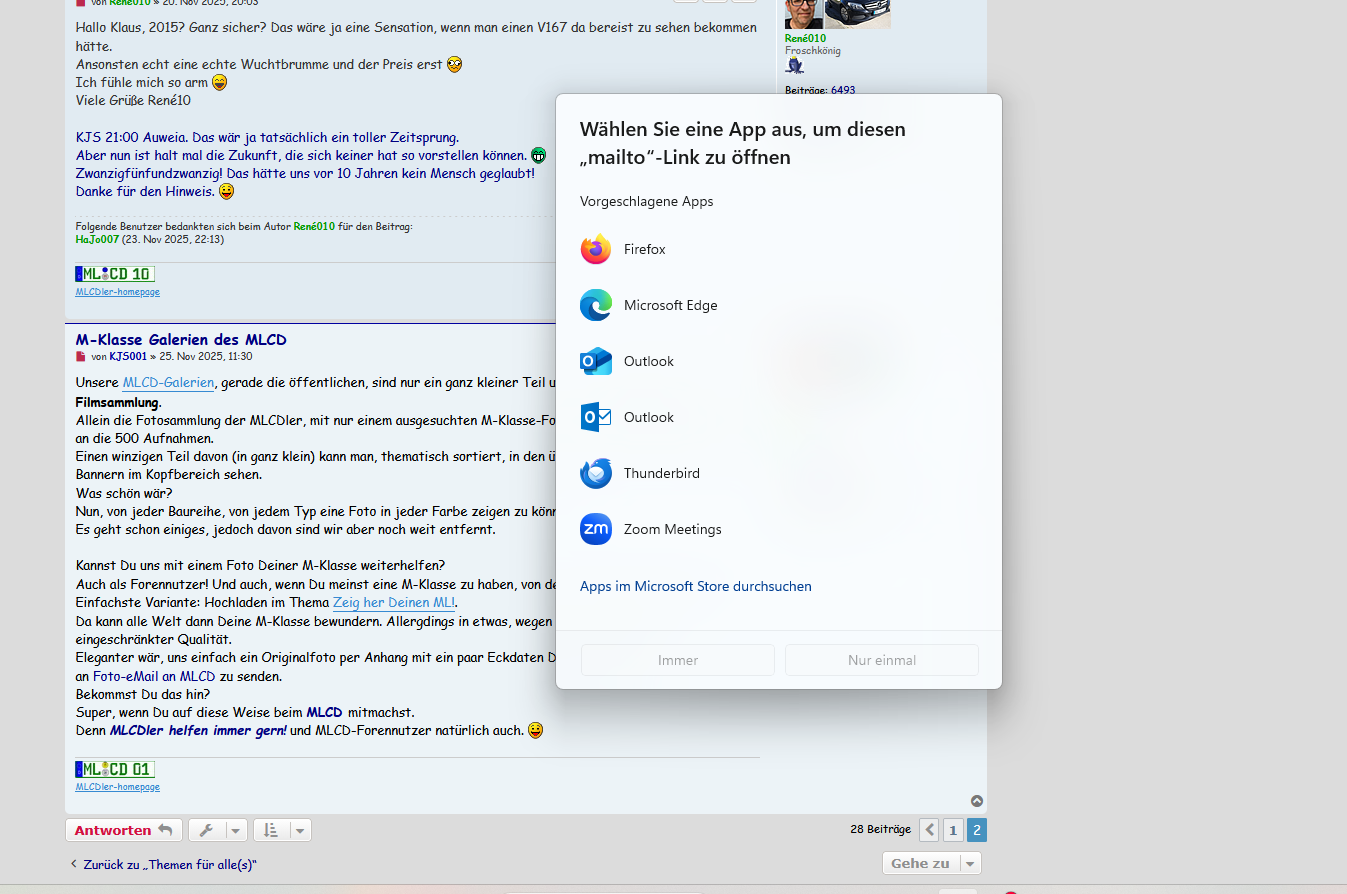Viewport: 1347px width, 894px height.
Task: Pick the new Outlook with light-blue envelope icon
Action: 779,361
